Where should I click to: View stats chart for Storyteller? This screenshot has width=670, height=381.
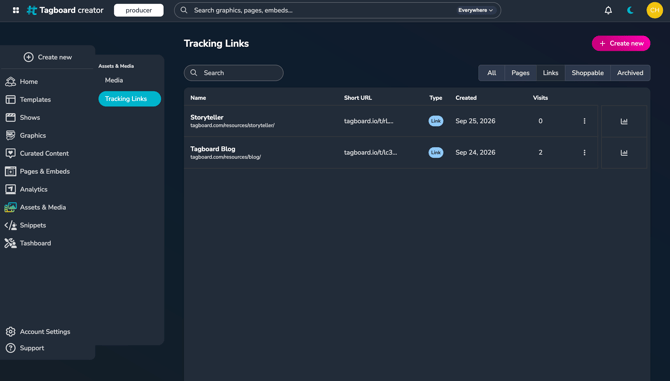[x=624, y=121]
